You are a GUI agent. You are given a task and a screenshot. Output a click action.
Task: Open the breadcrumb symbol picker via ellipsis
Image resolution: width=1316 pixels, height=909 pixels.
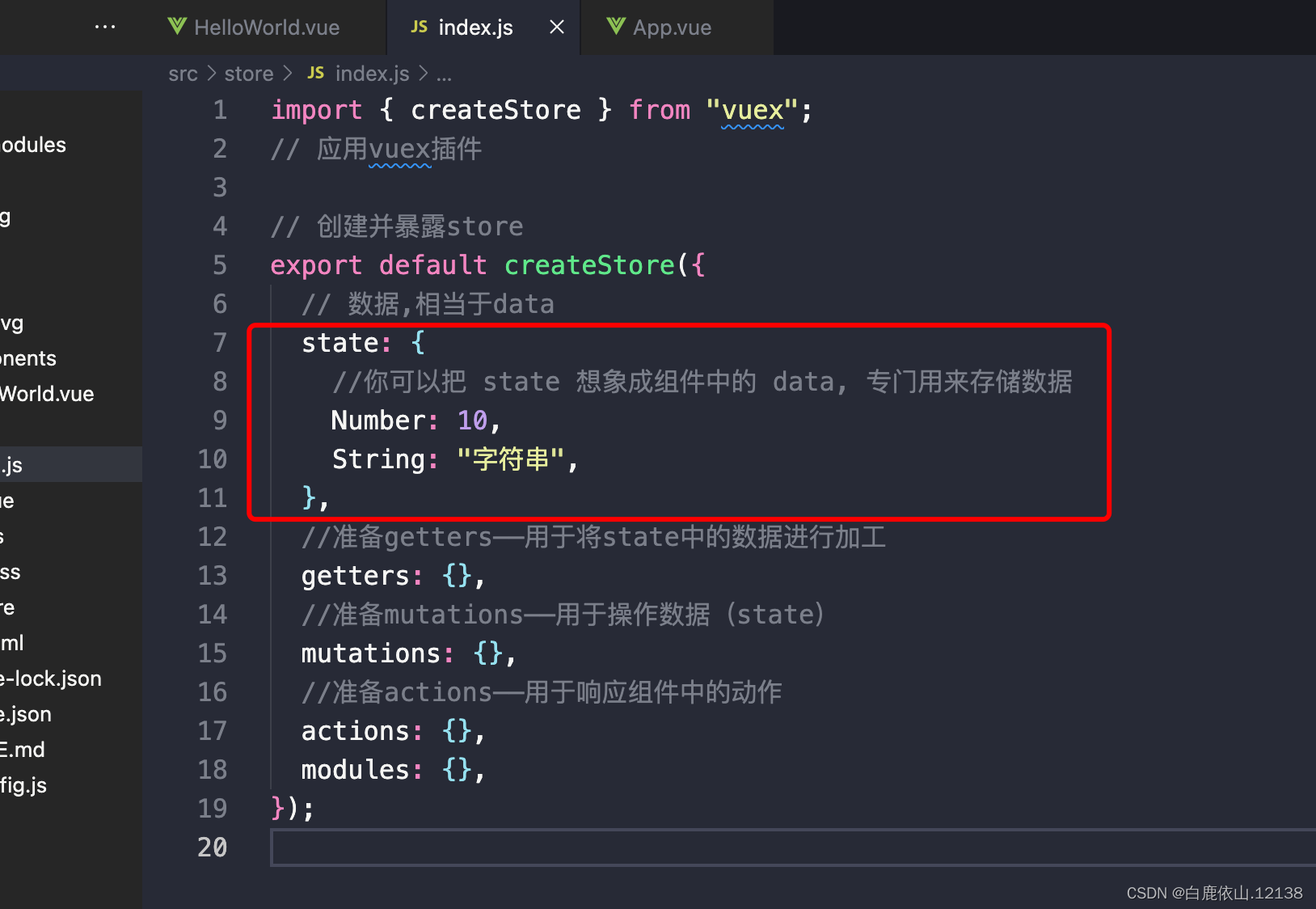(x=444, y=73)
